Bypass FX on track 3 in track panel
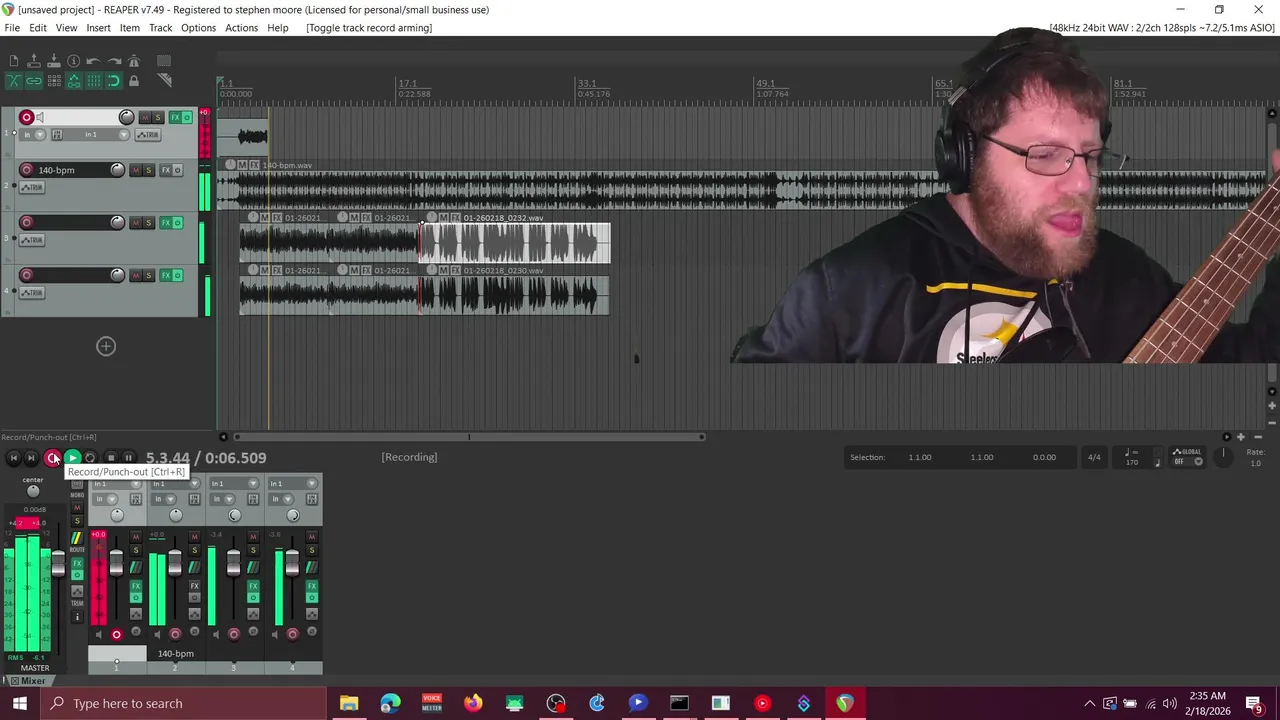 178,222
